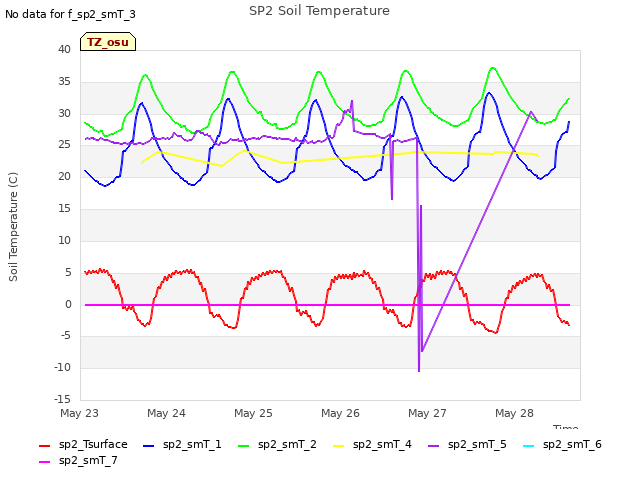Click the 'No data for f_sp2_smT_3' message
This screenshot has width=640, height=480.
click(70, 14)
